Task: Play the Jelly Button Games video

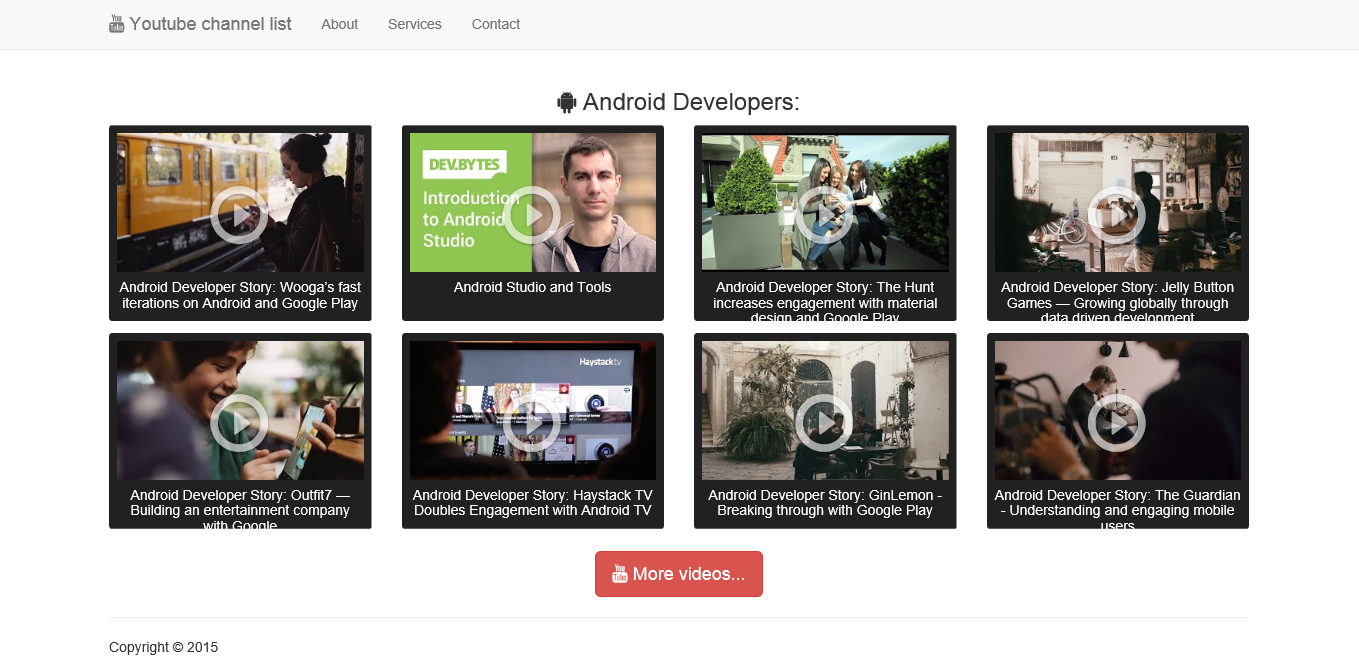Action: [1117, 215]
